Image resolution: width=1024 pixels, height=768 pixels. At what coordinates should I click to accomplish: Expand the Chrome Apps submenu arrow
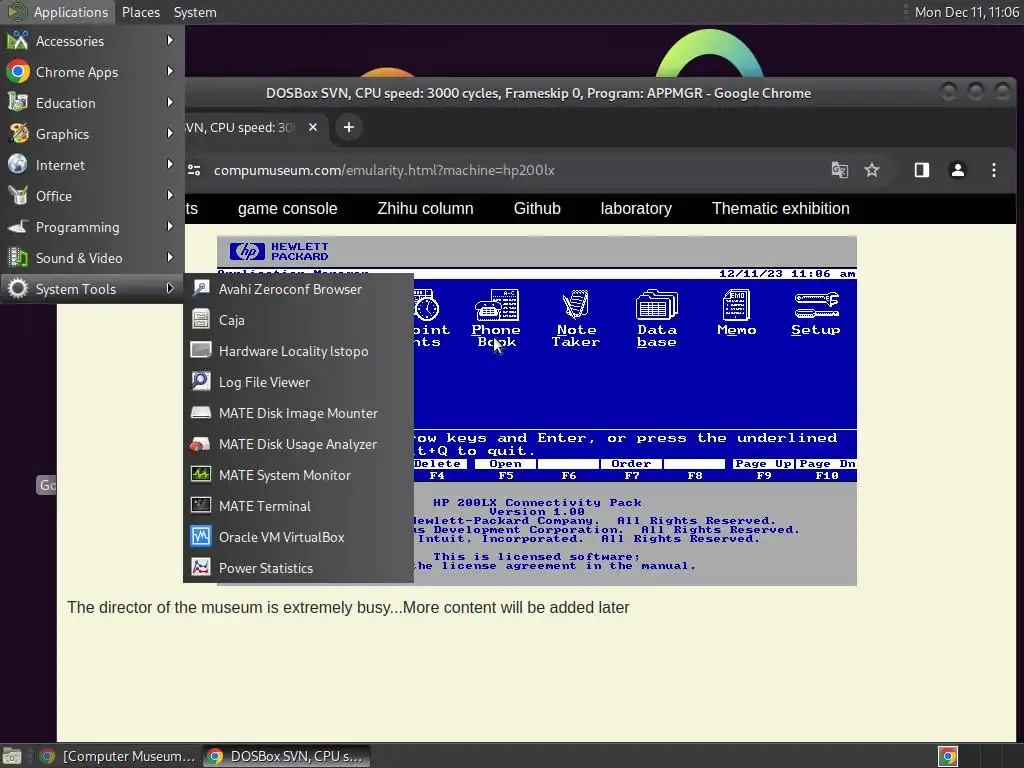(170, 71)
